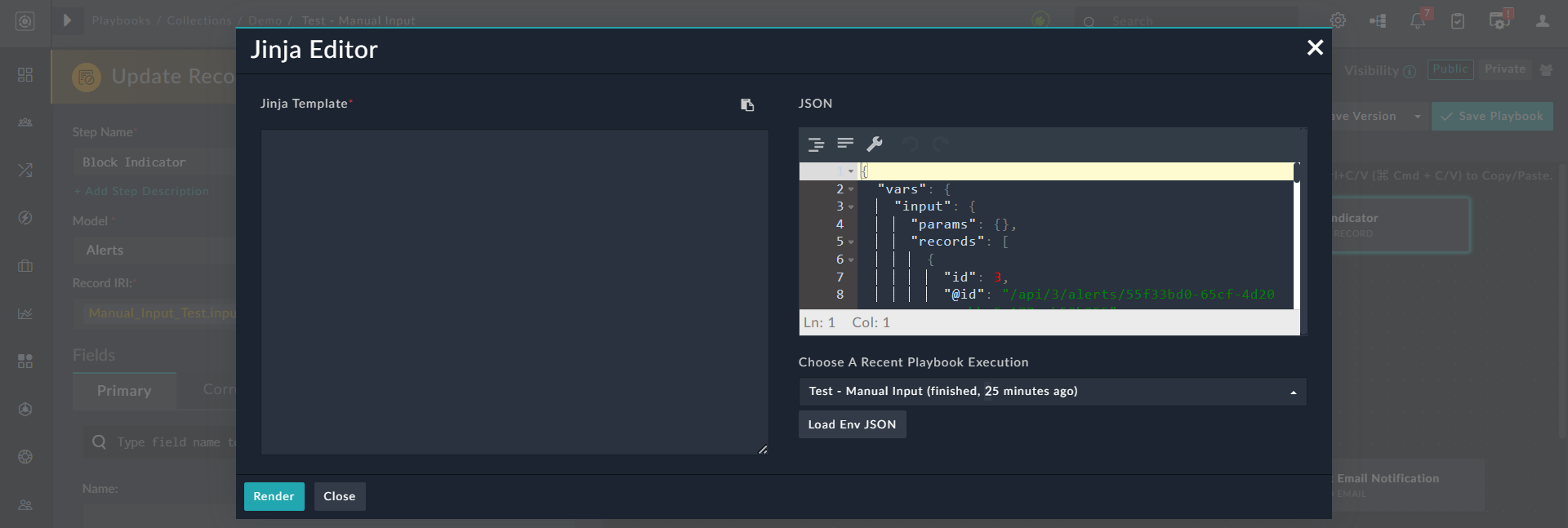This screenshot has width=1568, height=528.
Task: Click the app logo icon in the top-left corner
Action: coord(25,21)
